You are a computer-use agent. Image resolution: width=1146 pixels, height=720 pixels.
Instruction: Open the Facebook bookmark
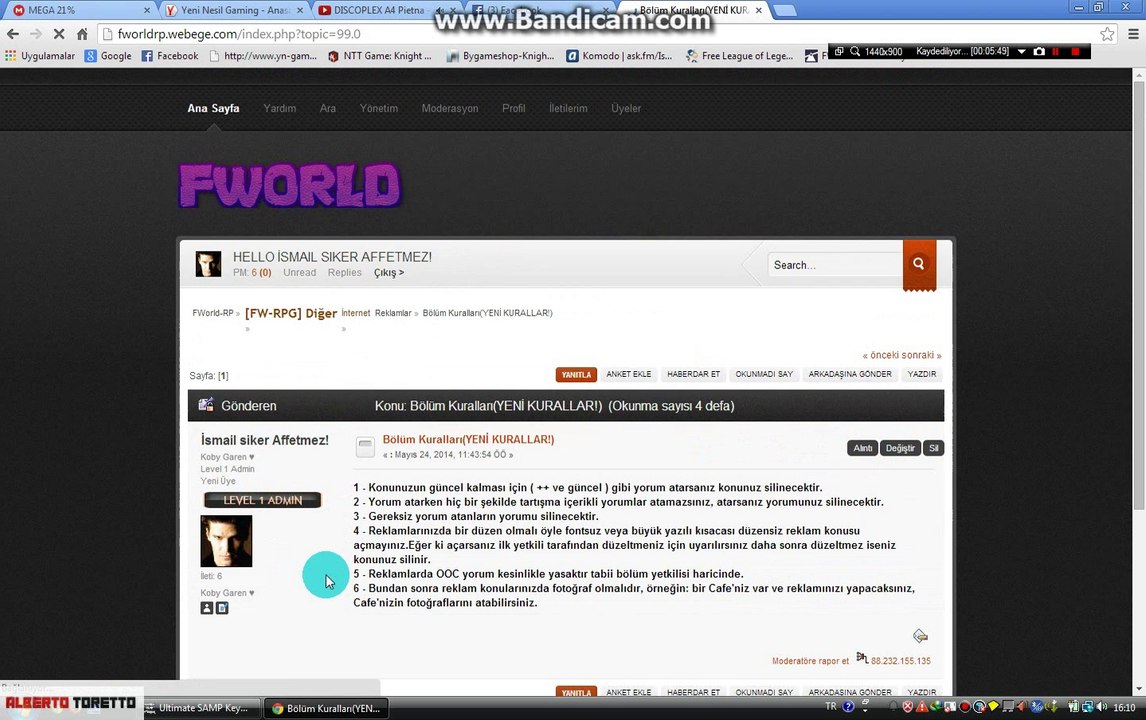point(170,56)
